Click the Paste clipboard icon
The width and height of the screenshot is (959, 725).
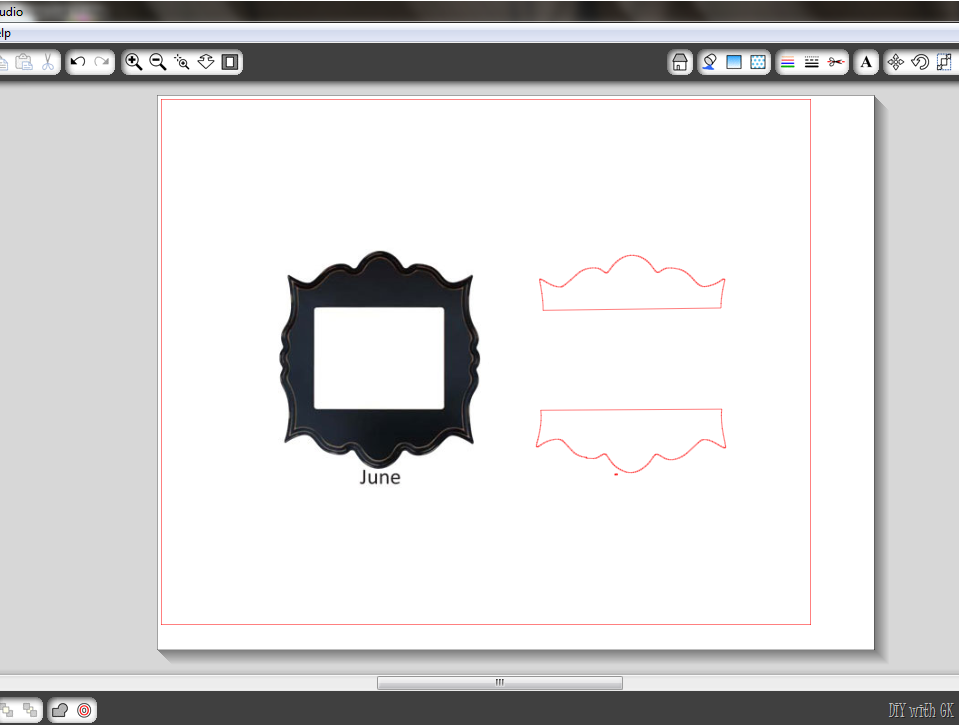click(x=24, y=62)
